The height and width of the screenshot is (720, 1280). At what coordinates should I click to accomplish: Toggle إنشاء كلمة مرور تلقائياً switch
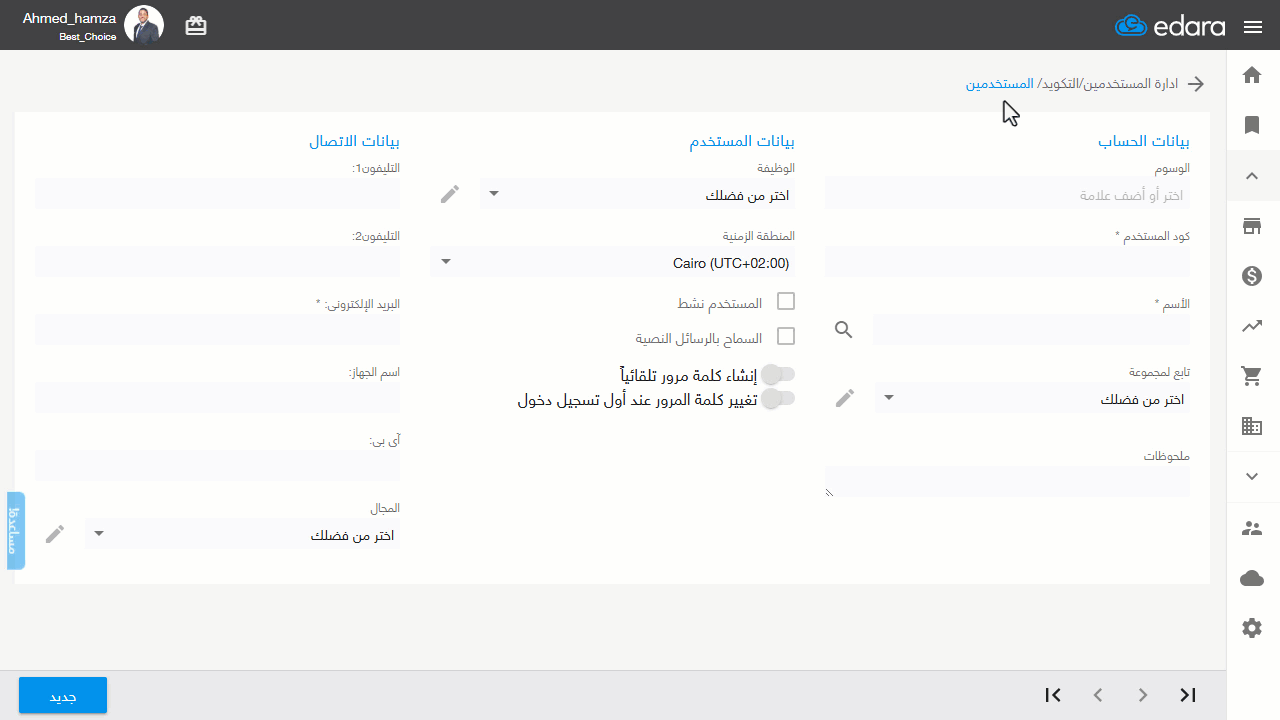[778, 375]
